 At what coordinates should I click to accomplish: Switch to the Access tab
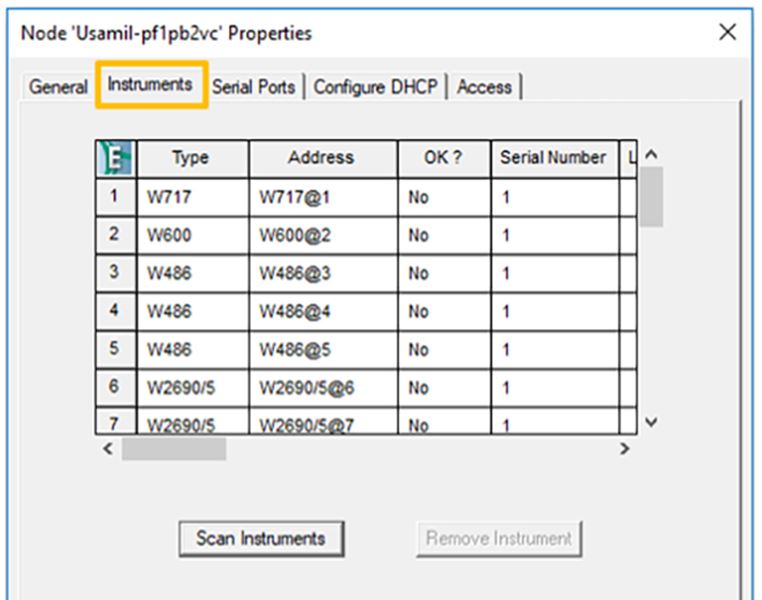click(x=484, y=87)
